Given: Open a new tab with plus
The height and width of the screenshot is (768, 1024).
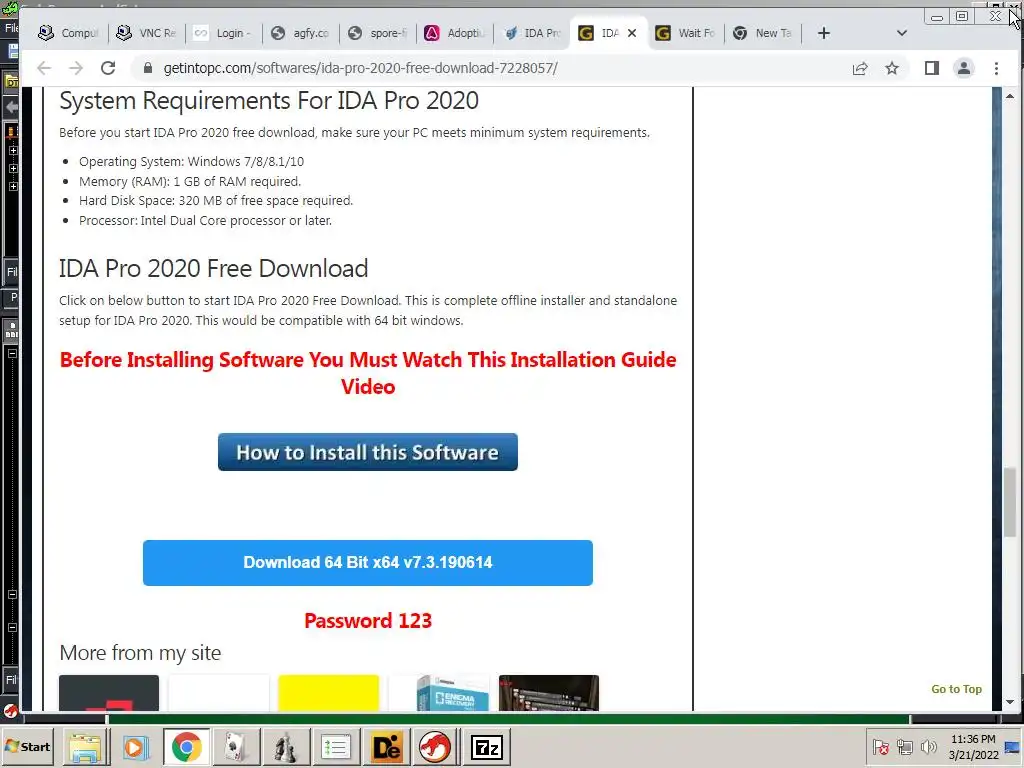Looking at the screenshot, I should coord(824,33).
